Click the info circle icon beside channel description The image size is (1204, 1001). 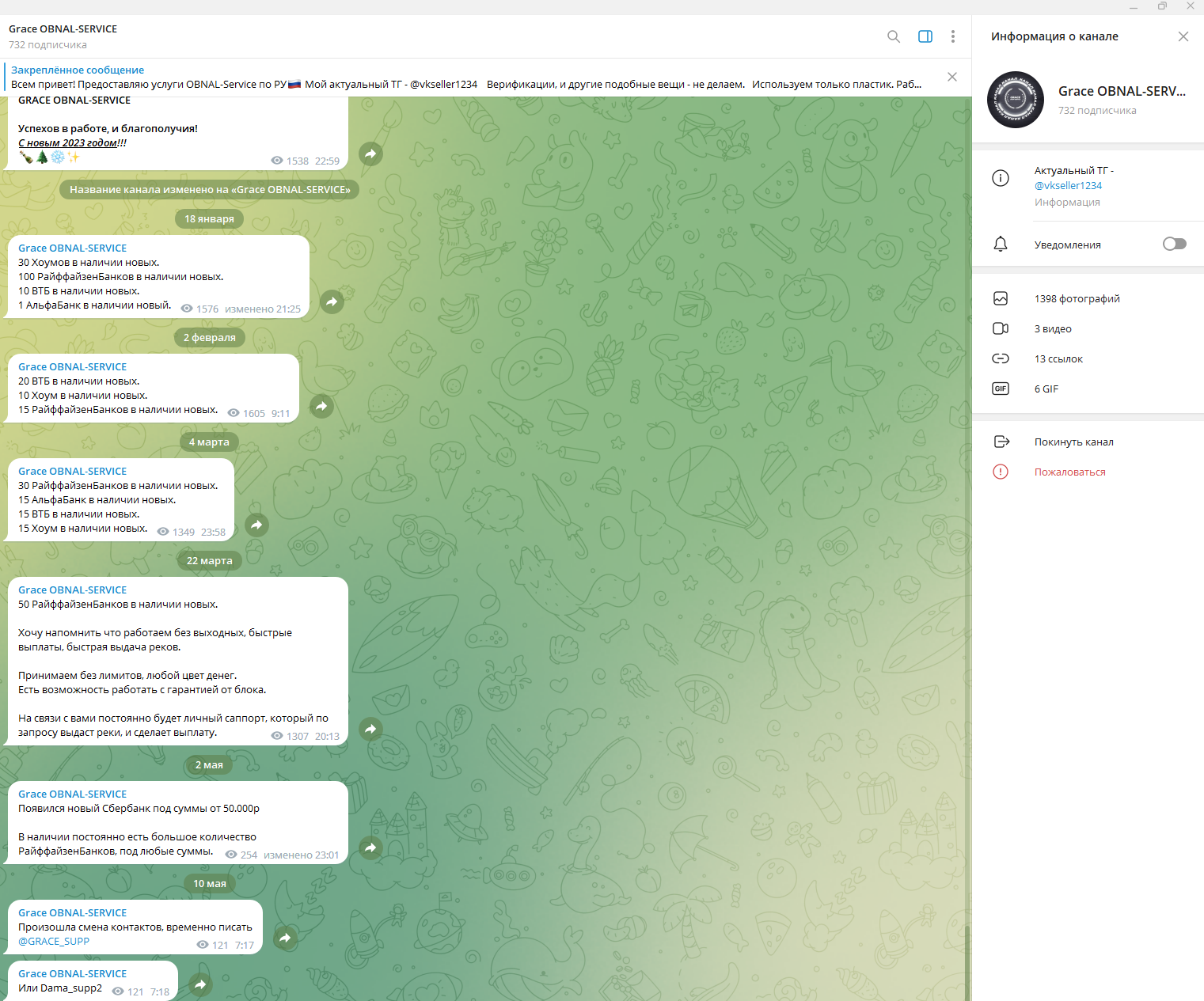pos(1001,178)
